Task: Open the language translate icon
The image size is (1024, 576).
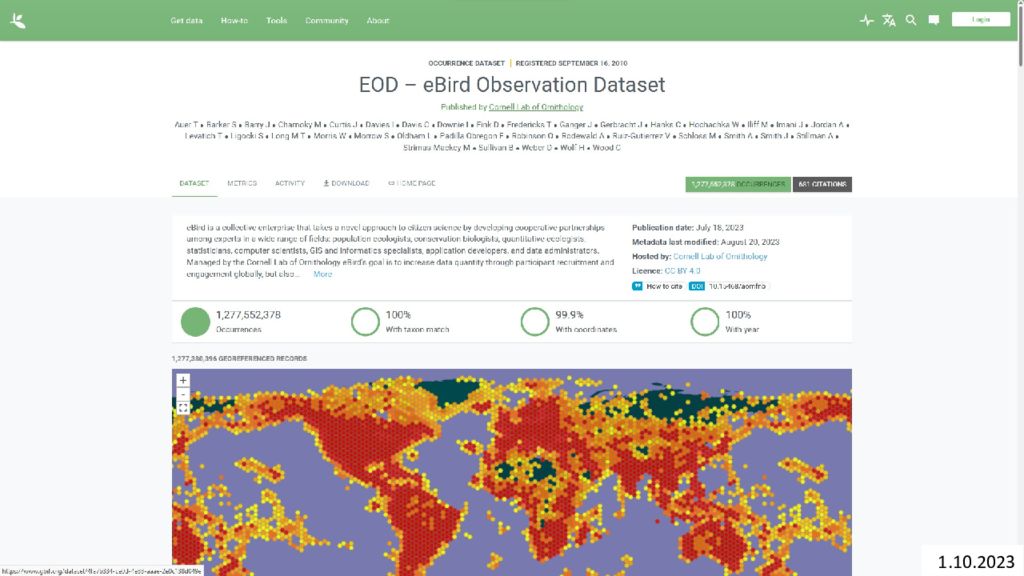Action: (889, 21)
